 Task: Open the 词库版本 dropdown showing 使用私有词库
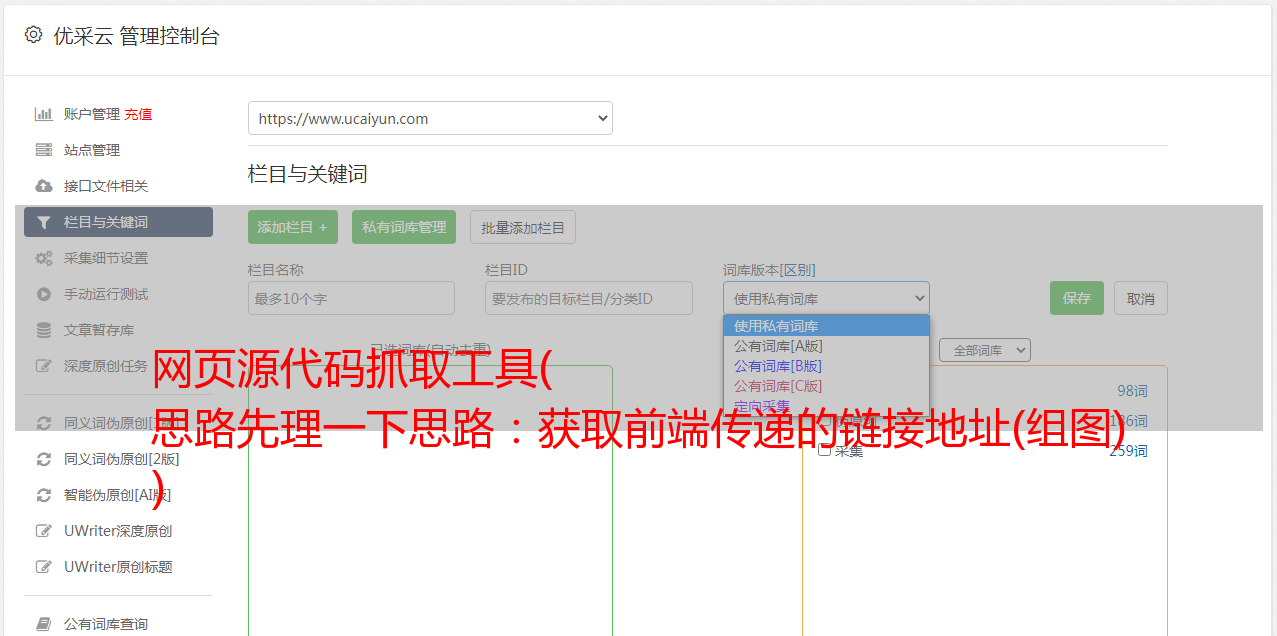(826, 298)
